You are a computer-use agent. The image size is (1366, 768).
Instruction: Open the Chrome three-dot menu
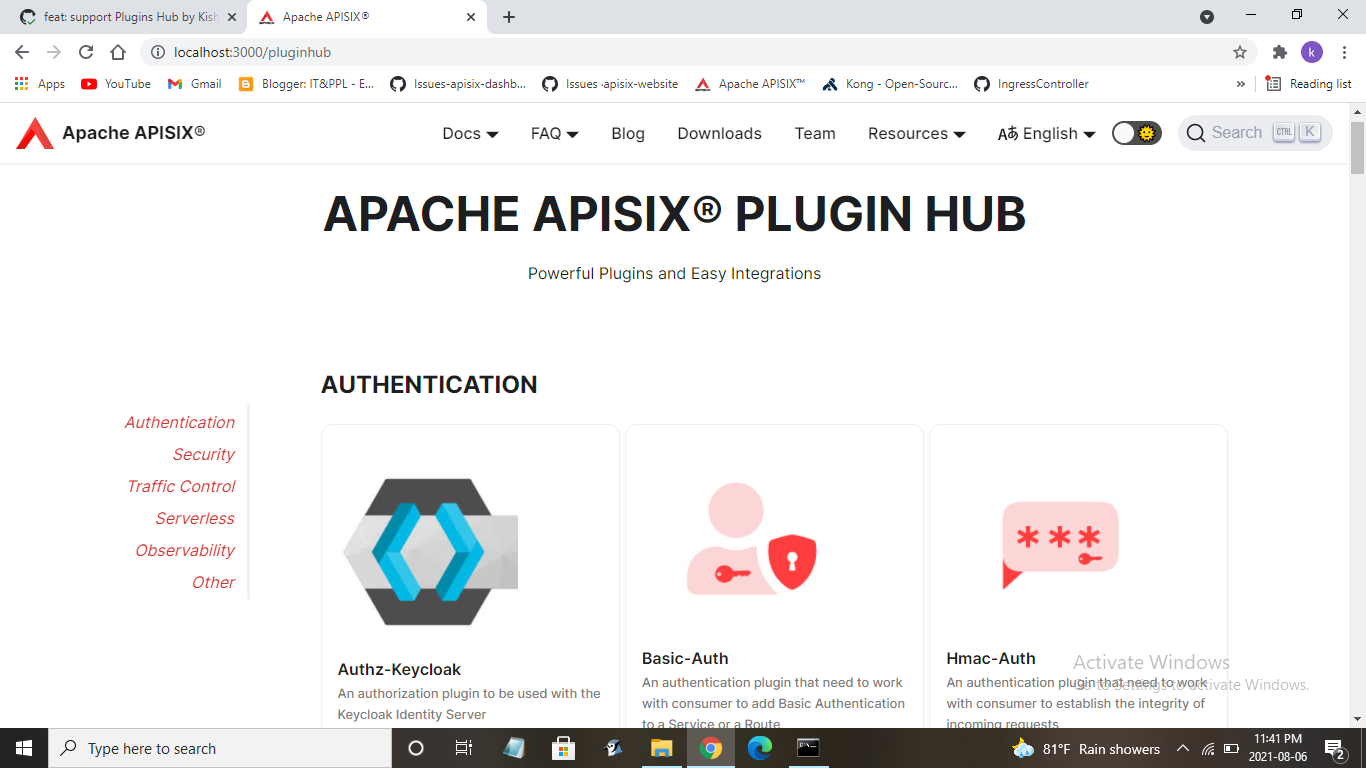(1344, 52)
